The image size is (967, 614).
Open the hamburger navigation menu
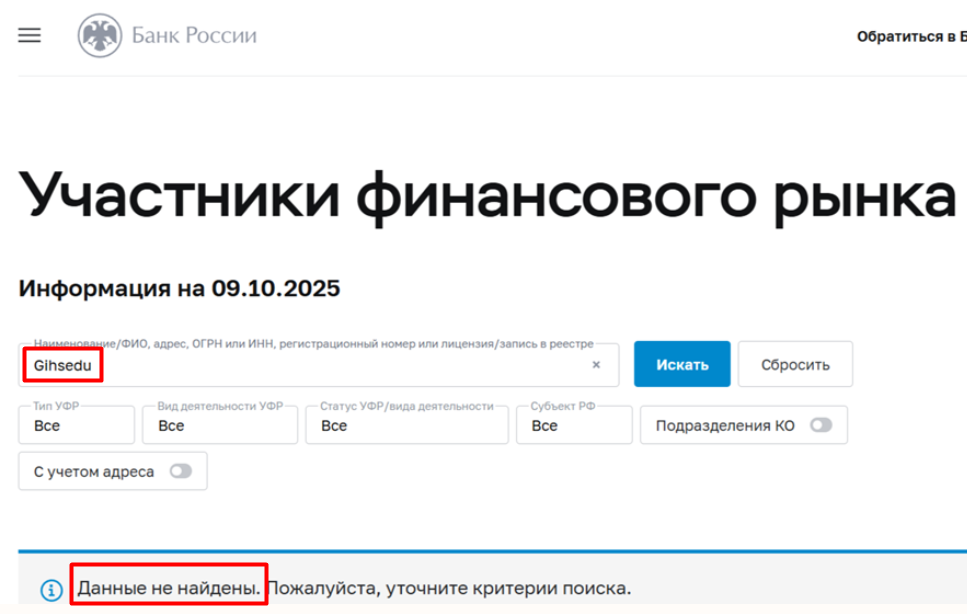pyautogui.click(x=29, y=34)
